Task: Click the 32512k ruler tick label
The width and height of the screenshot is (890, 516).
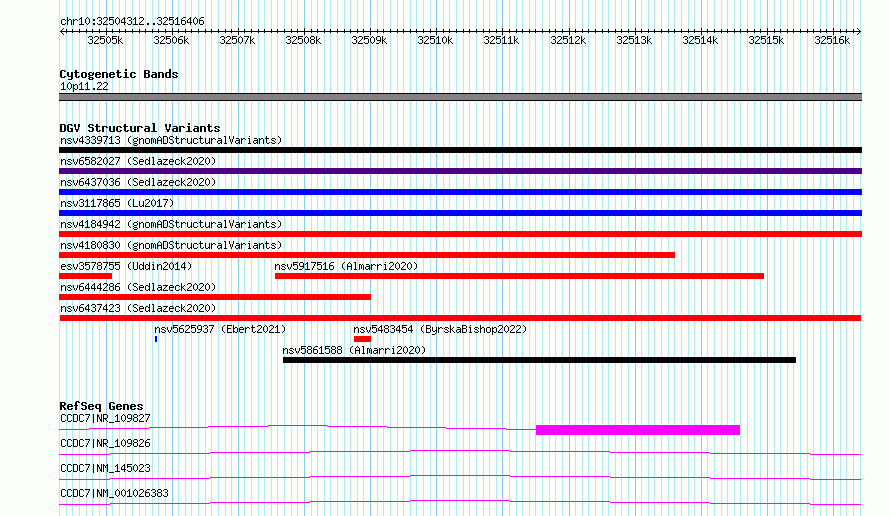Action: 568,40
